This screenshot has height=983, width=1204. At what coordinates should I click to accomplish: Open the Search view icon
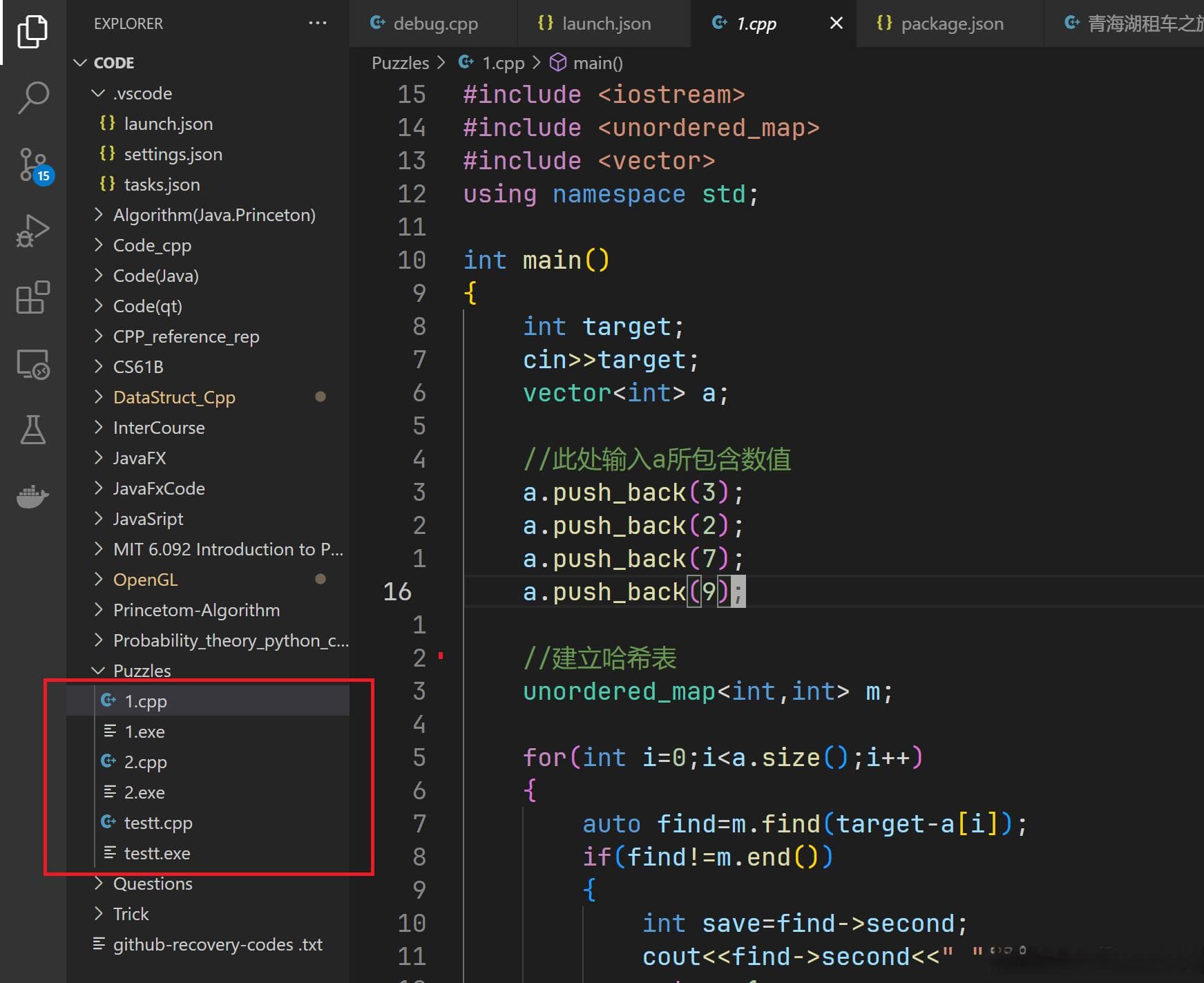click(32, 97)
